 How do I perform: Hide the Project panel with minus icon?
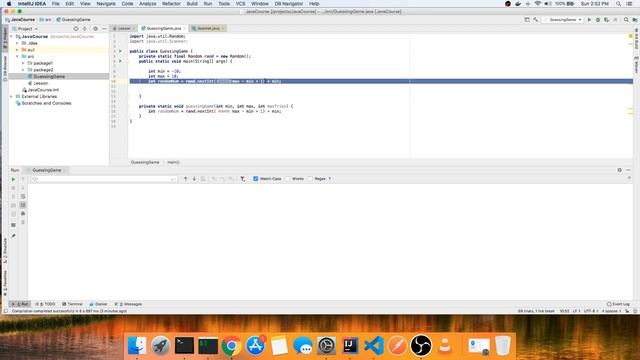[104, 29]
